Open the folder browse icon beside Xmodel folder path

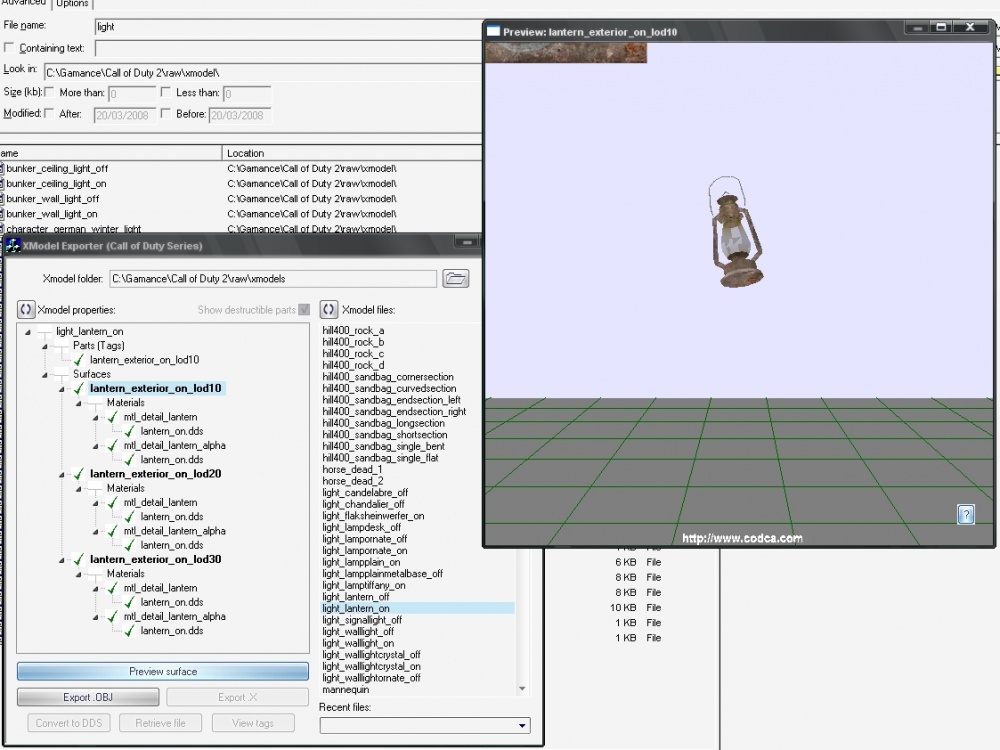click(x=456, y=278)
